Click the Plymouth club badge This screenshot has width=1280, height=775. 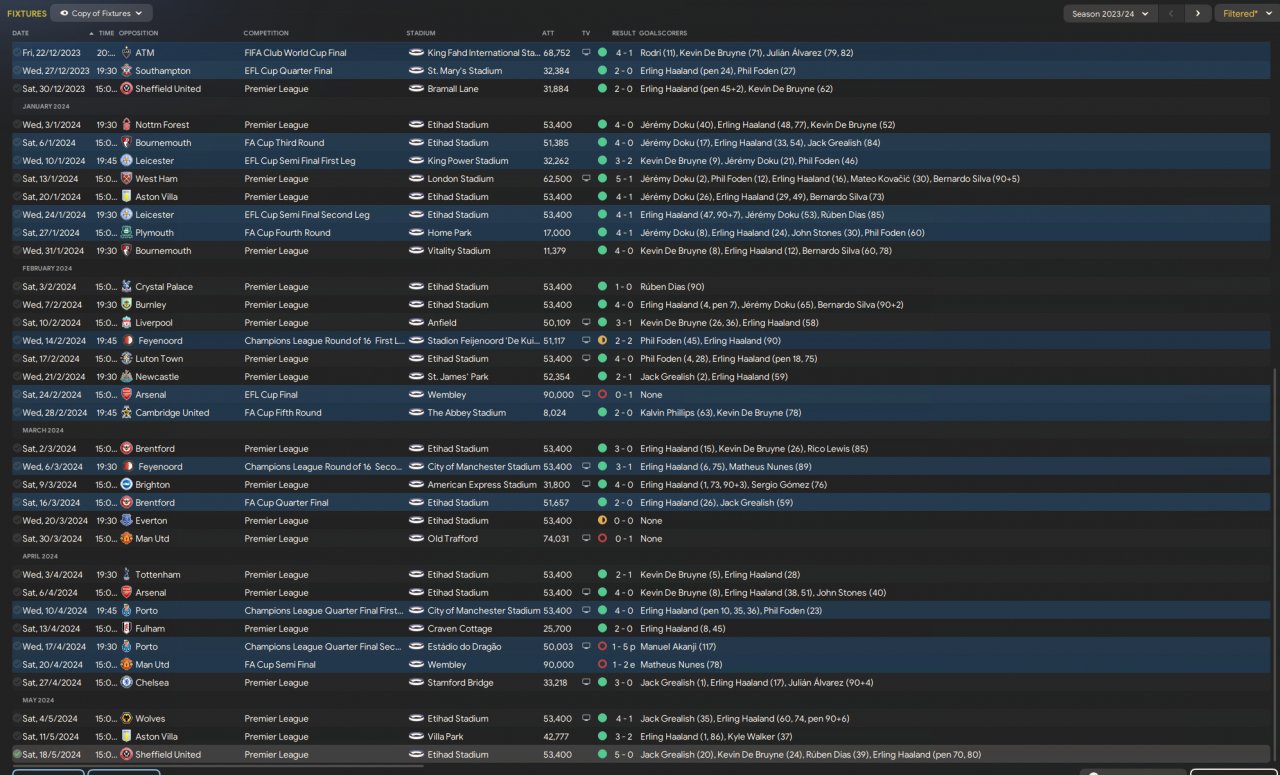click(126, 233)
